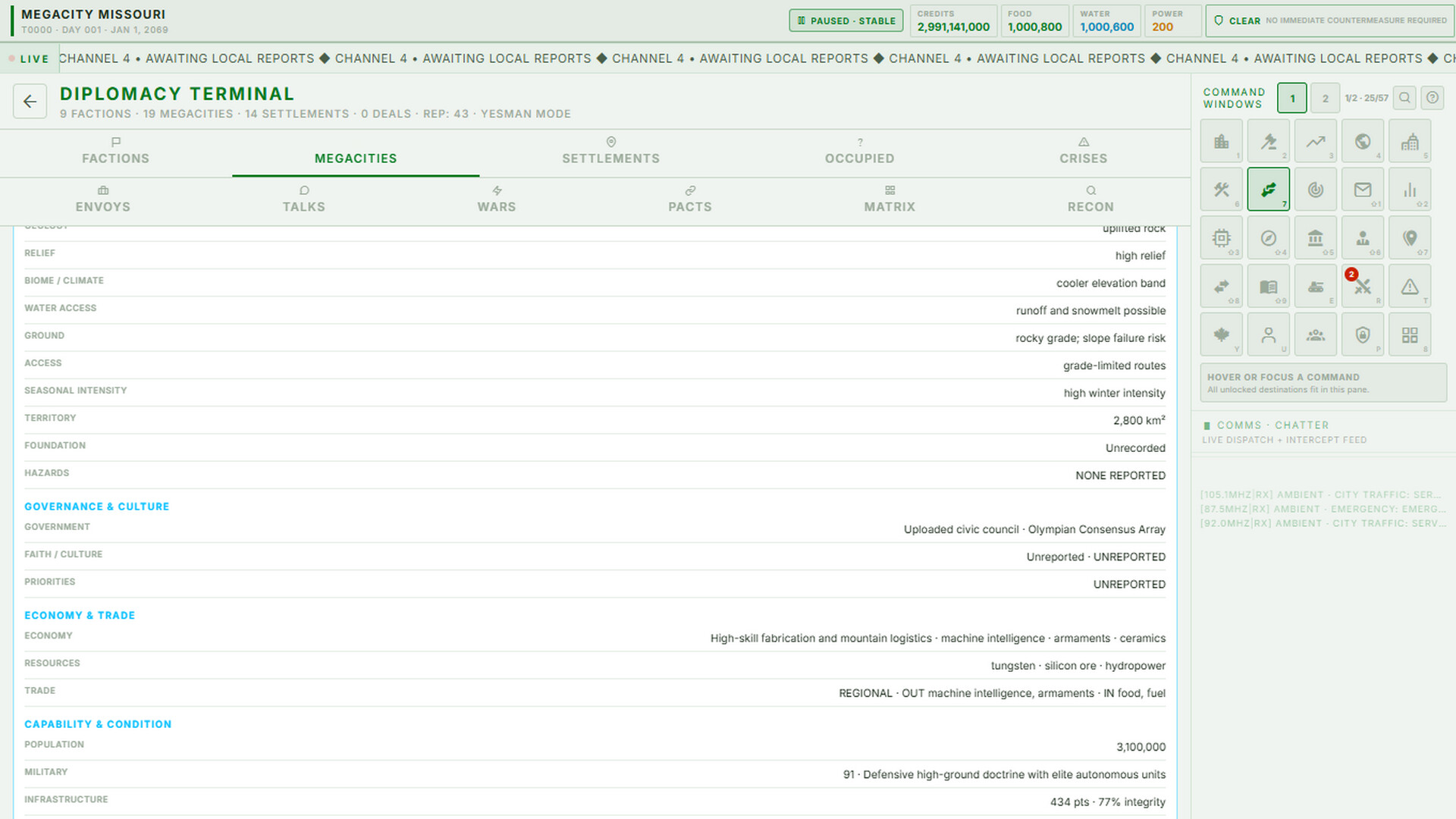This screenshot has height=819, width=1456.
Task: Open the tank command window
Action: coord(1315,287)
